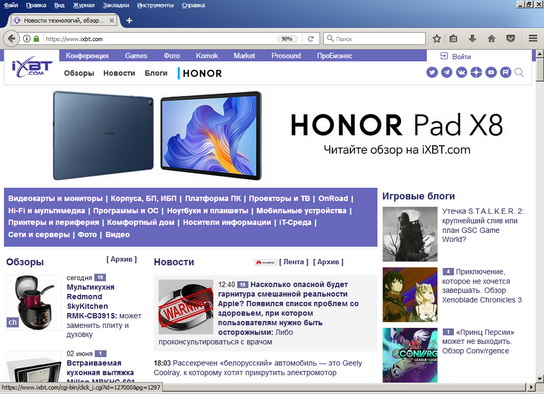Click the site search magnifier icon
544x394 pixels.
519,72
